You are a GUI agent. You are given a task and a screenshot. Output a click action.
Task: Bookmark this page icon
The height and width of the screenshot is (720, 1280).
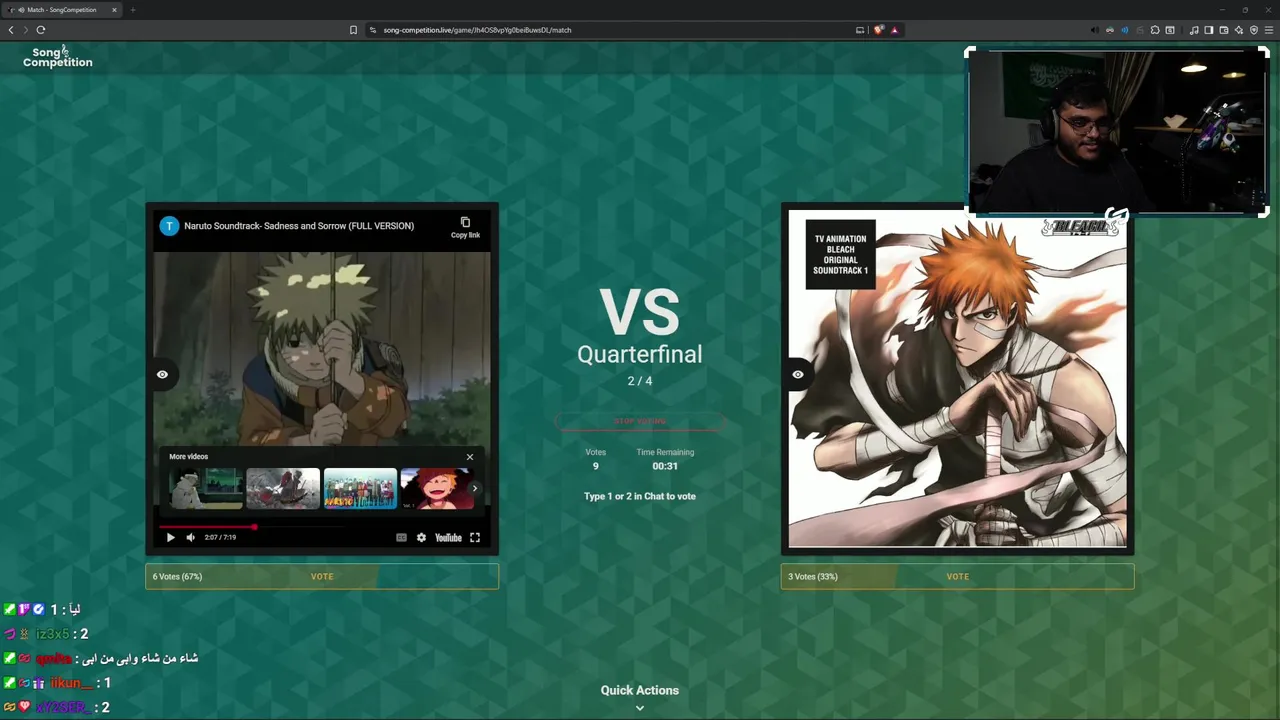coord(353,30)
